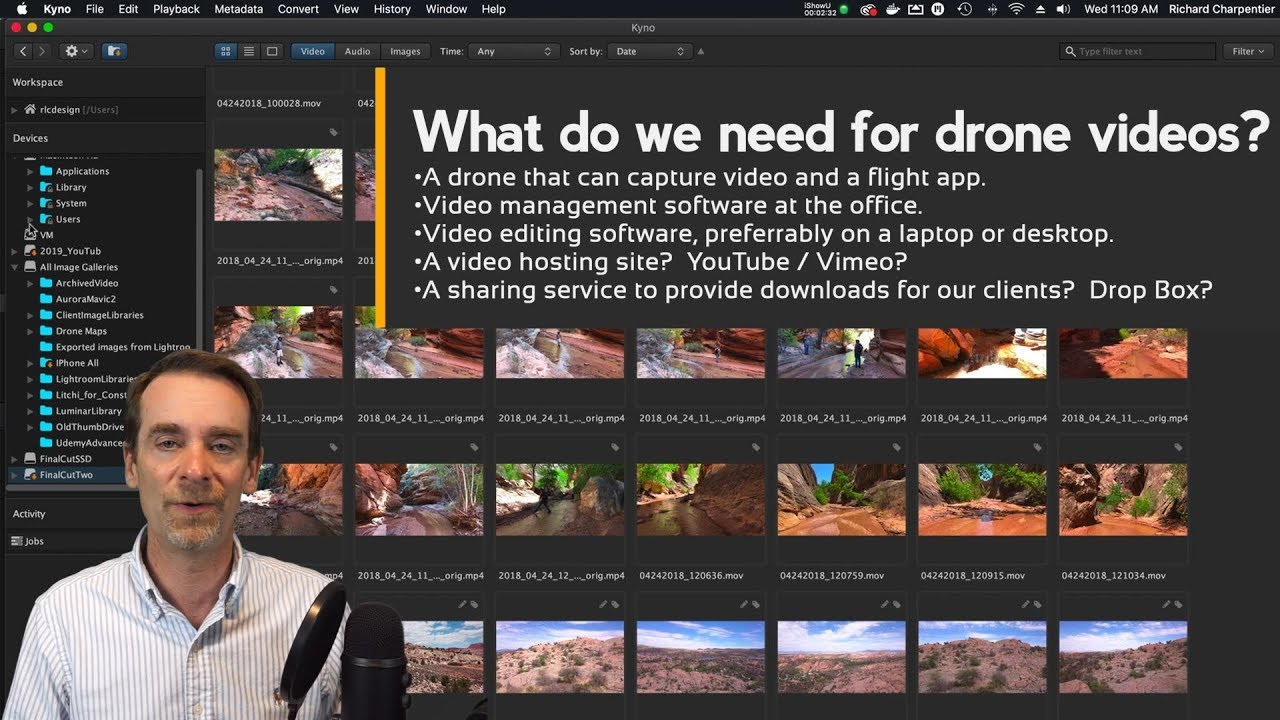Open thumbnail for 04242018_120636.mov
1280x720 pixels.
(x=700, y=499)
